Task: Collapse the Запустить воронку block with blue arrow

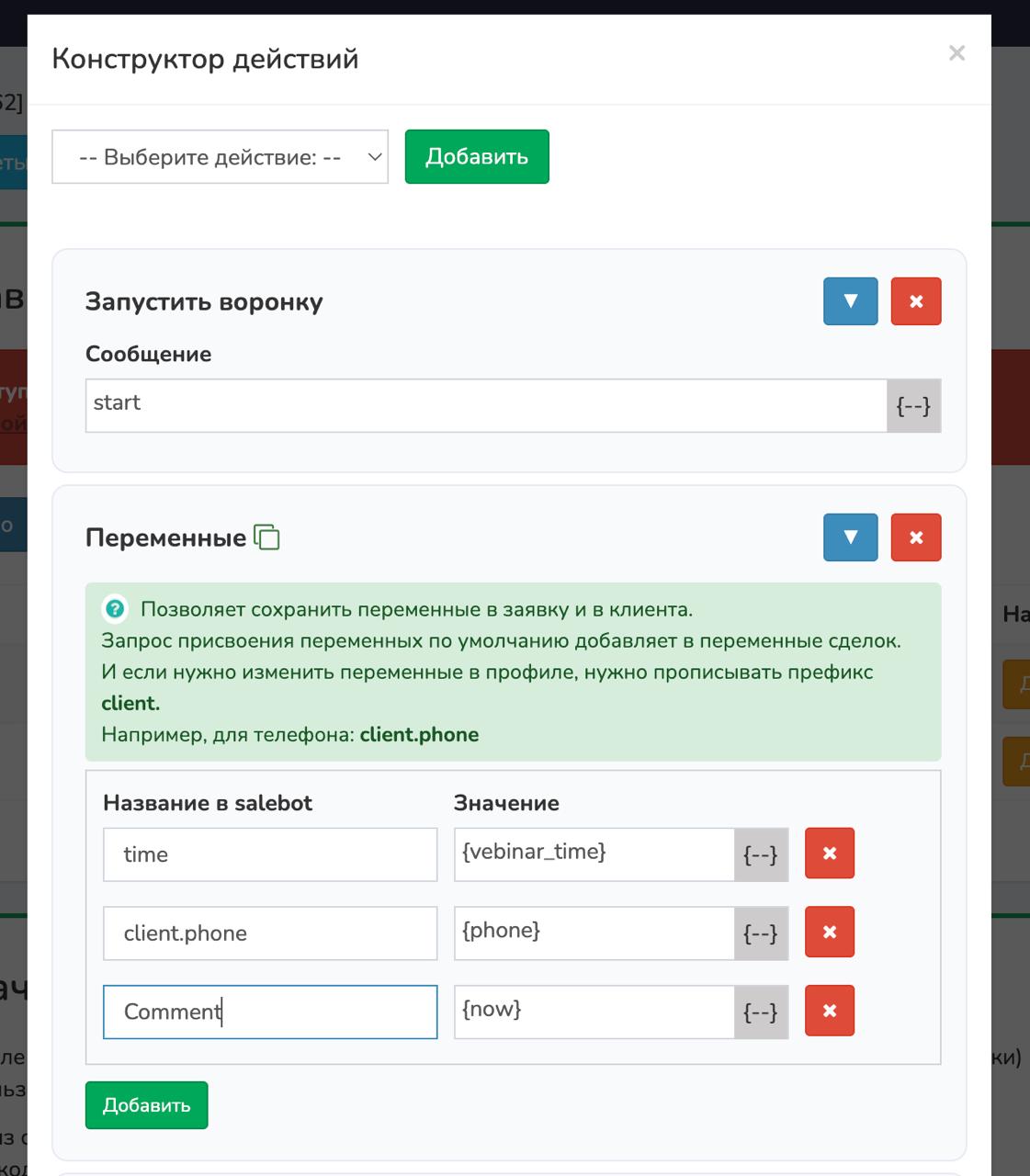Action: click(x=850, y=301)
